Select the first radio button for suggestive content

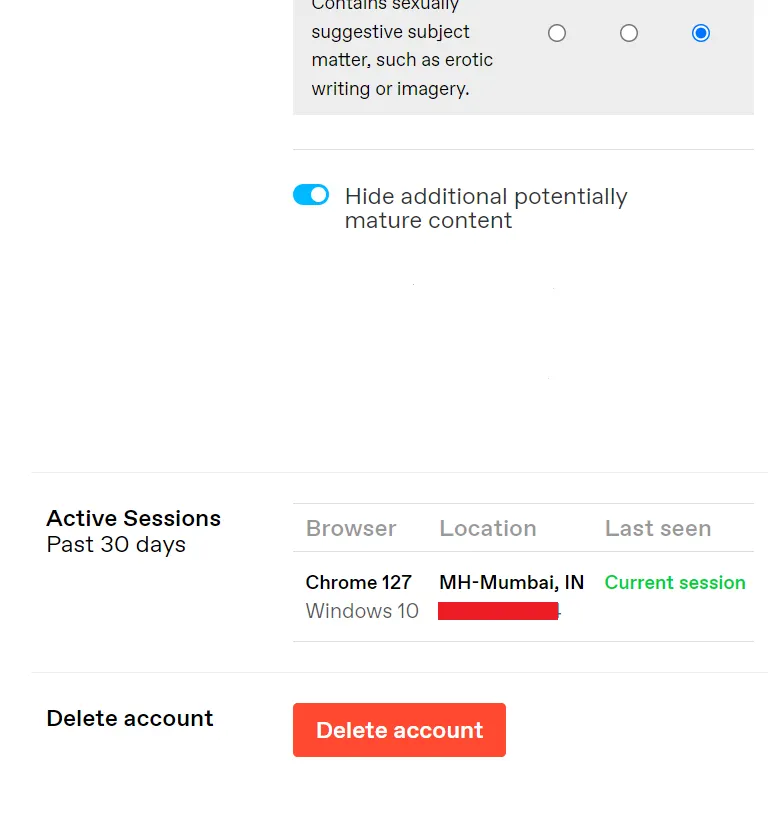coord(557,33)
